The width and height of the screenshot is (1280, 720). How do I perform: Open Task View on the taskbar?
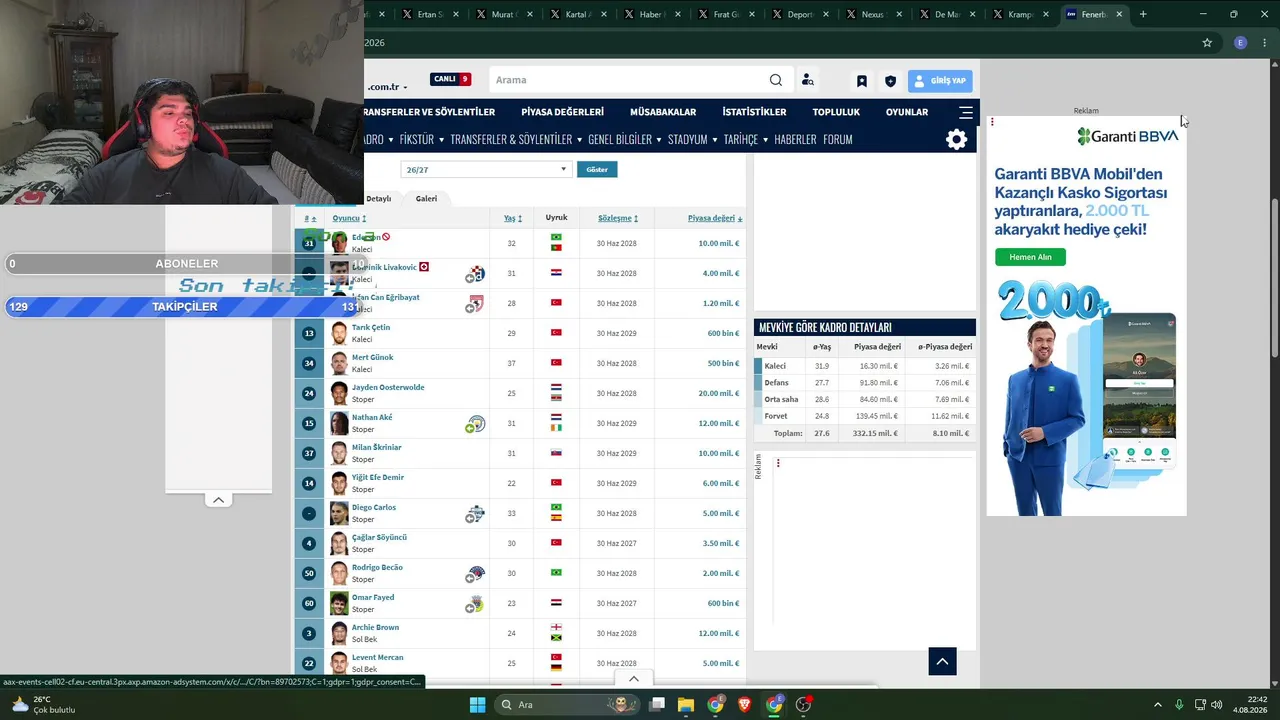657,705
